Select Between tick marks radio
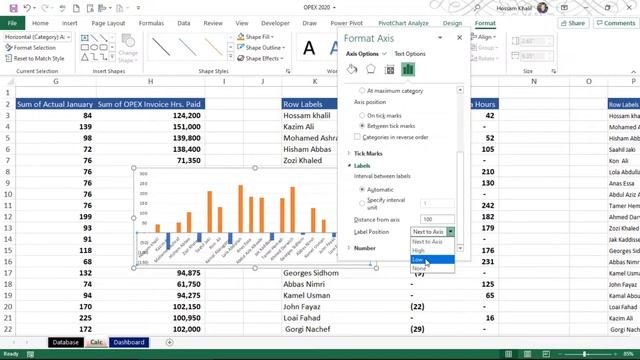The width and height of the screenshot is (640, 360). [x=362, y=126]
